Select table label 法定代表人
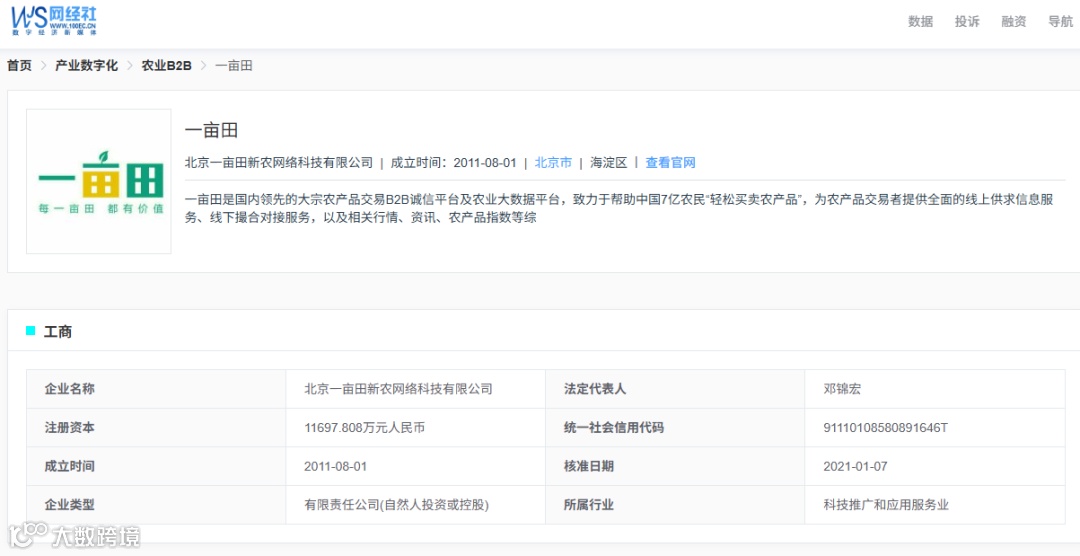Screen dimensions: 1080x556 595,389
